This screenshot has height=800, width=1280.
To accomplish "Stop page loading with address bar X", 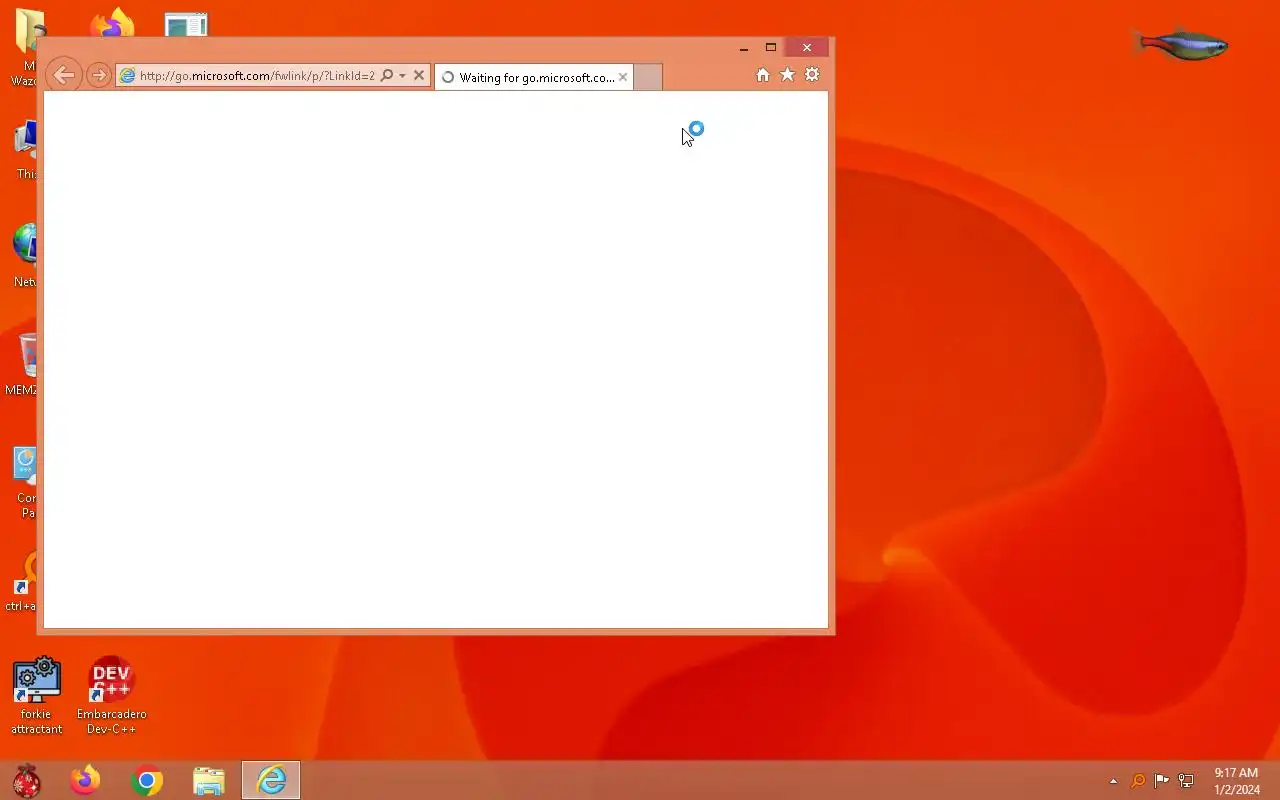I will point(419,75).
